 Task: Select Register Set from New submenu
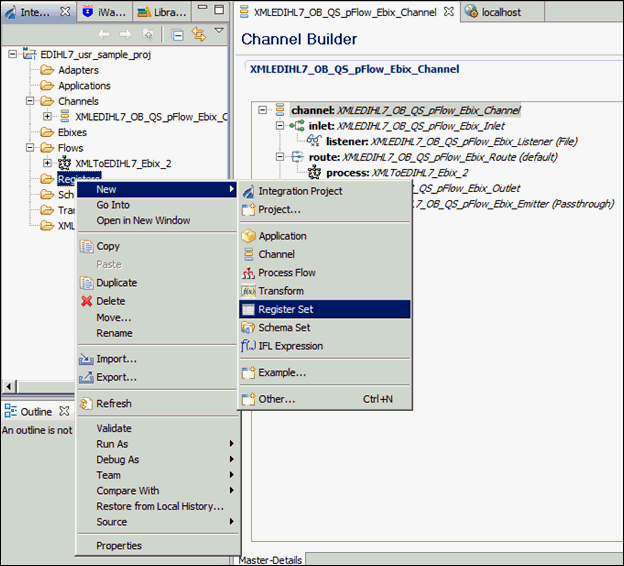pyautogui.click(x=285, y=309)
